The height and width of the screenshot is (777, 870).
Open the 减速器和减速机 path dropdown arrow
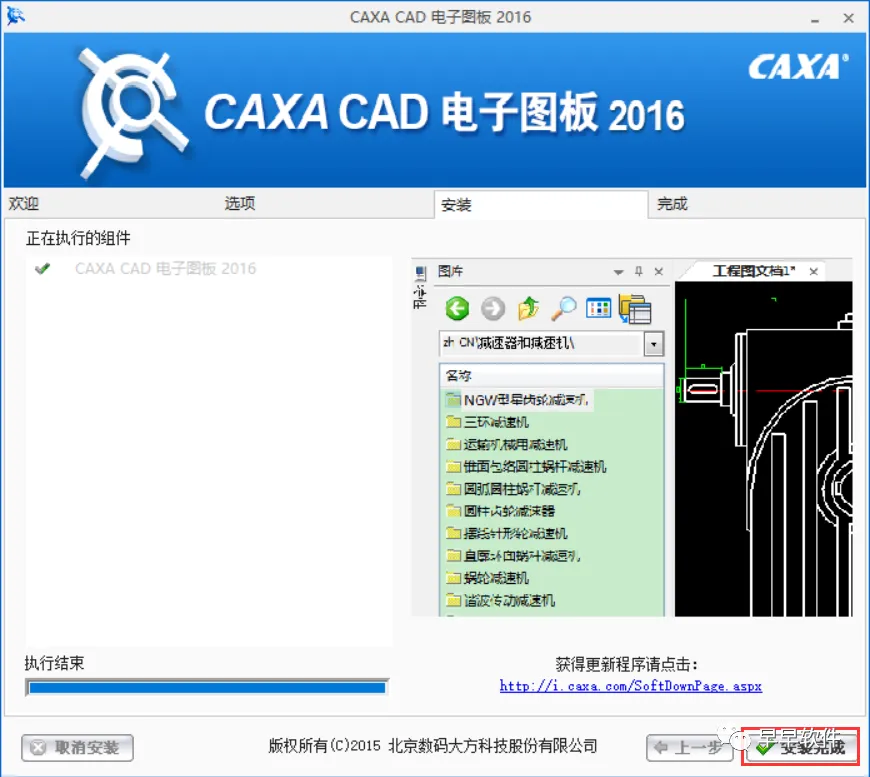click(654, 344)
